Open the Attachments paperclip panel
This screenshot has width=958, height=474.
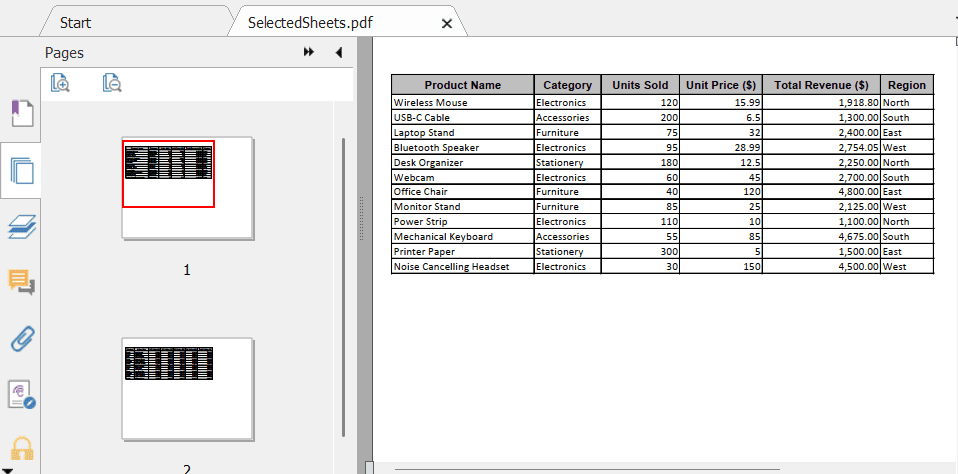click(x=23, y=339)
